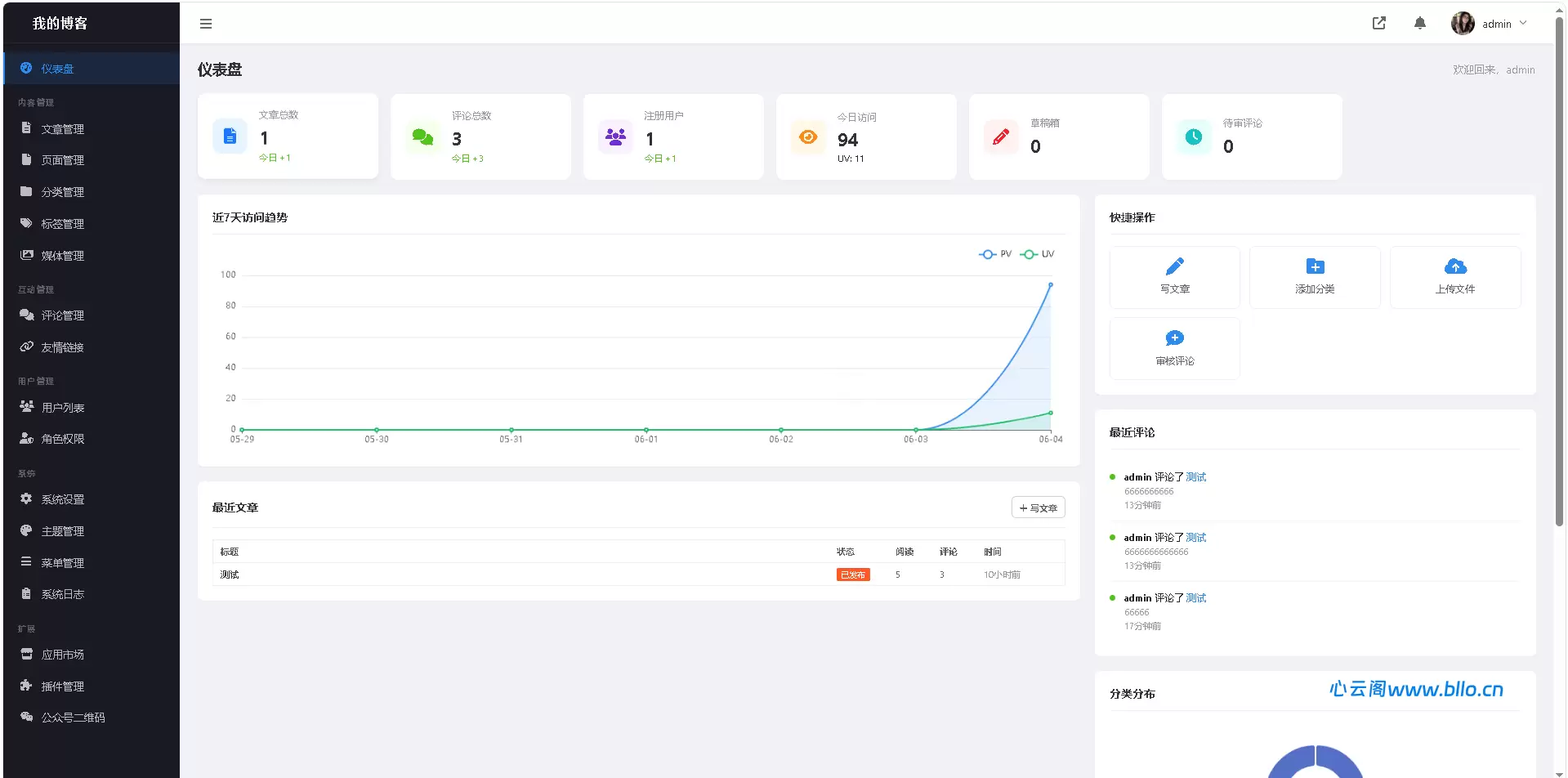
Task: Toggle the UV series in chart legend
Action: point(1037,254)
